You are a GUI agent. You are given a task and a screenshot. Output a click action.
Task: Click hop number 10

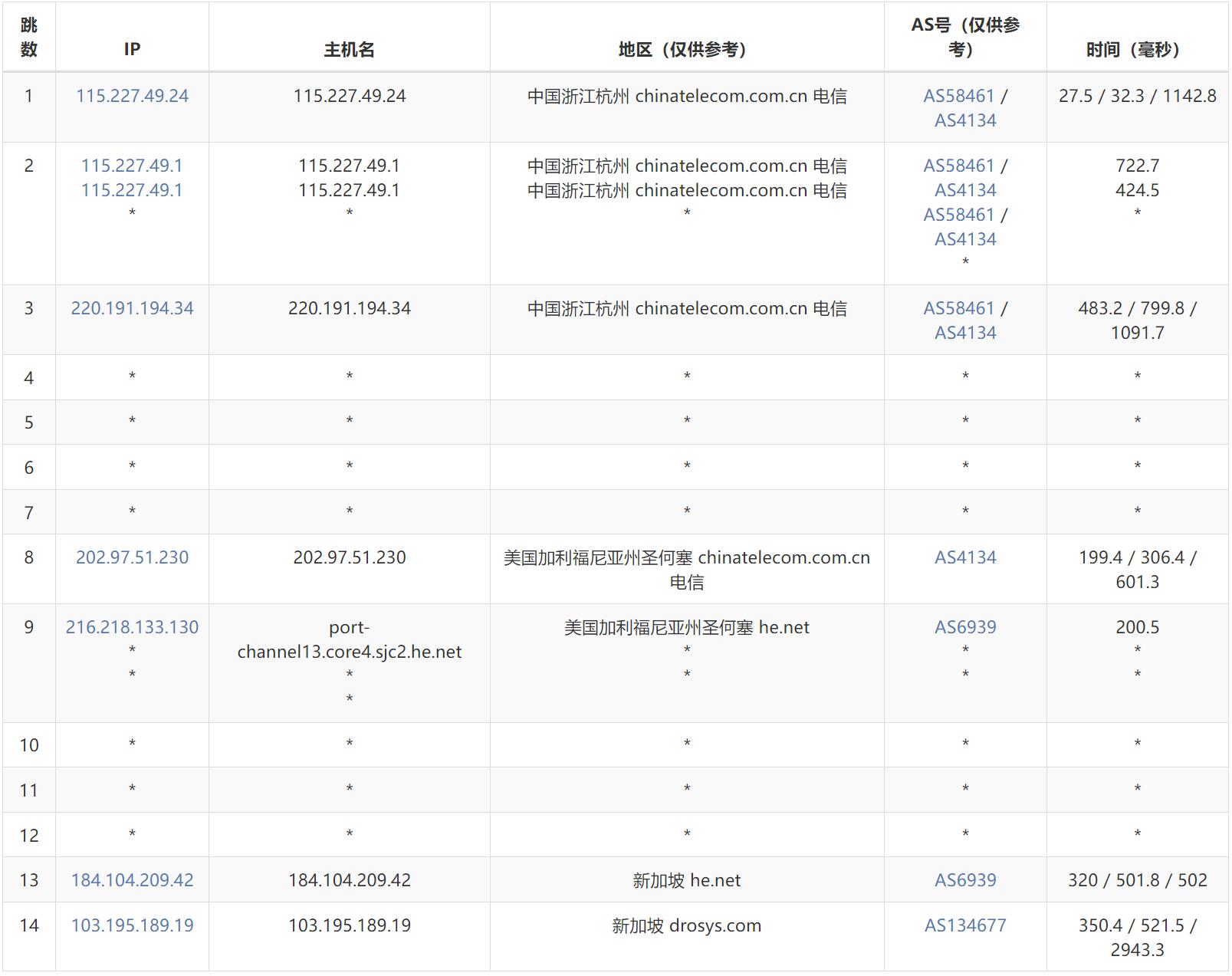[x=28, y=745]
